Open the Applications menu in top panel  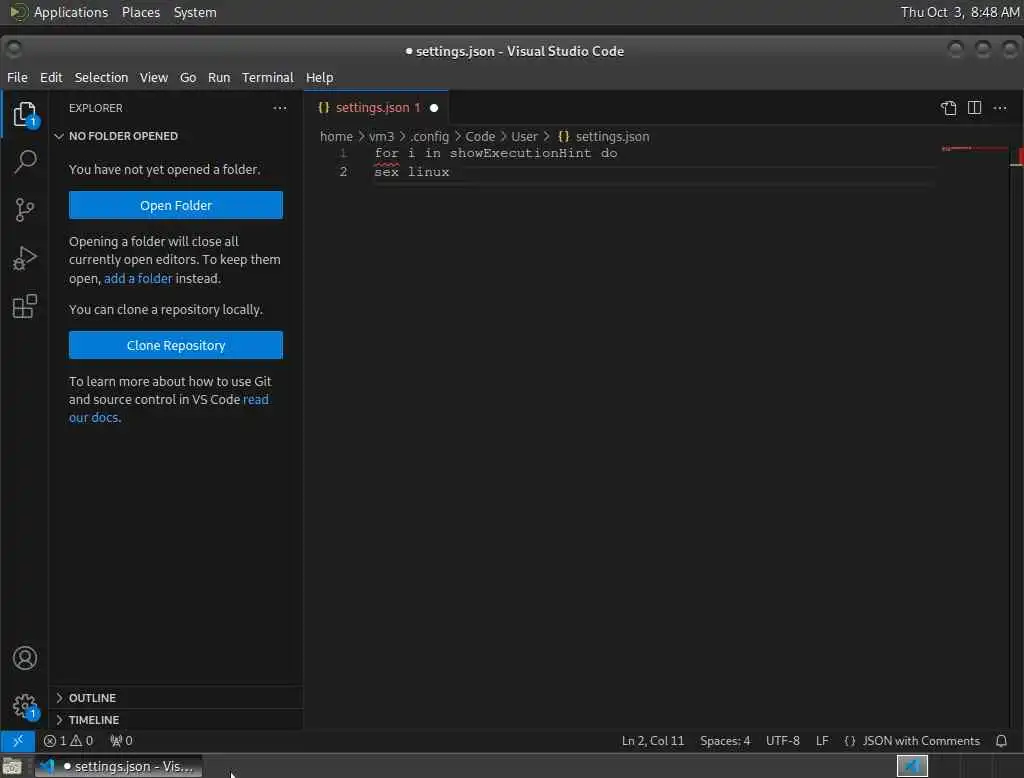(x=71, y=12)
